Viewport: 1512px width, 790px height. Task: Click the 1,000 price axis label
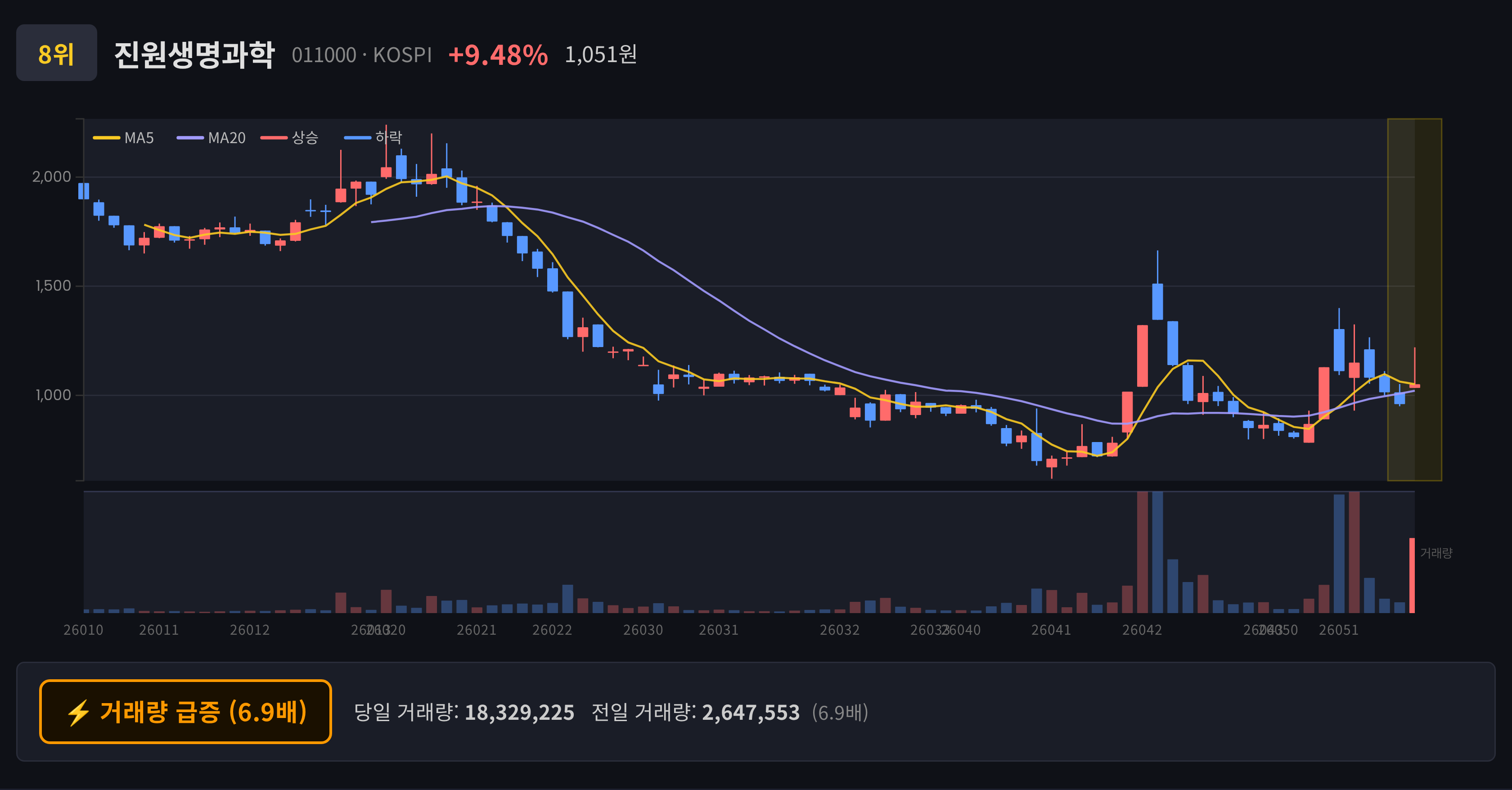click(x=54, y=395)
